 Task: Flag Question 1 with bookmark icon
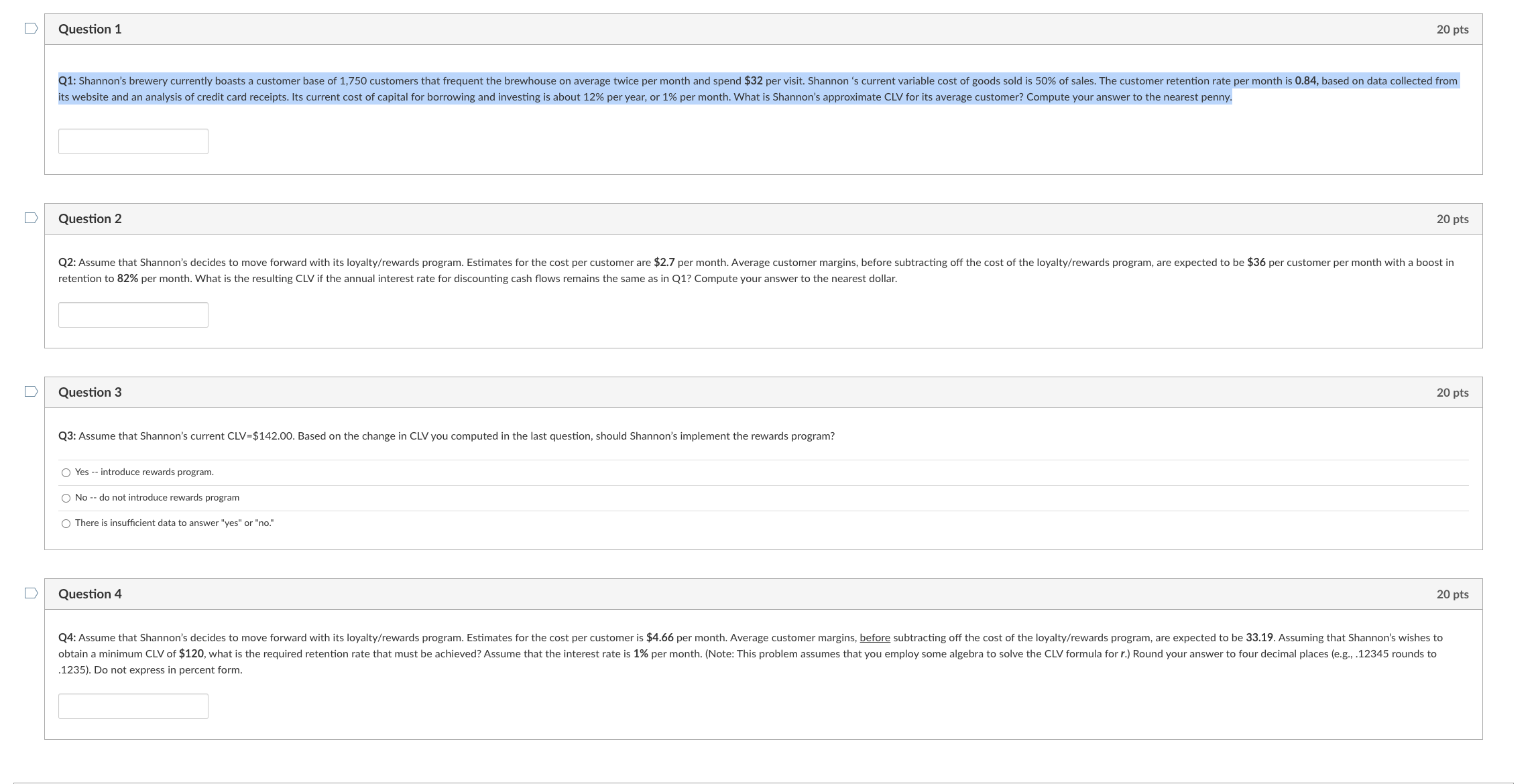click(31, 28)
